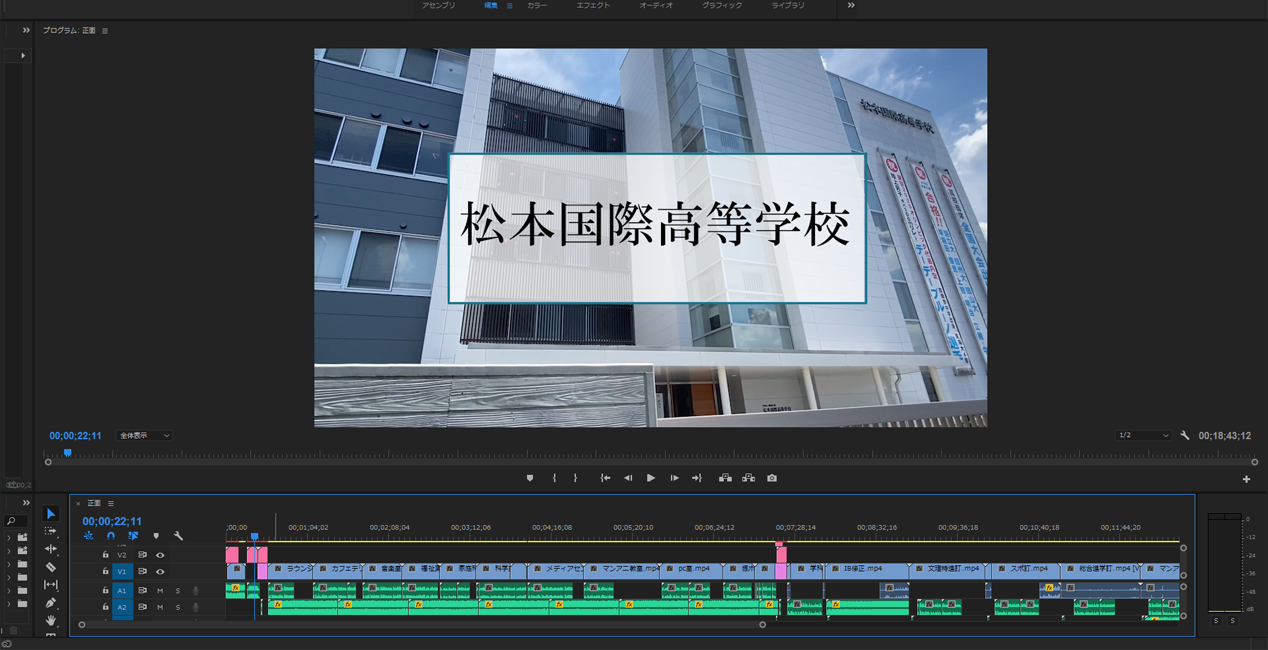Click the timeline horizontal zoom scrollbar
The width and height of the screenshot is (1268, 650).
(421, 624)
